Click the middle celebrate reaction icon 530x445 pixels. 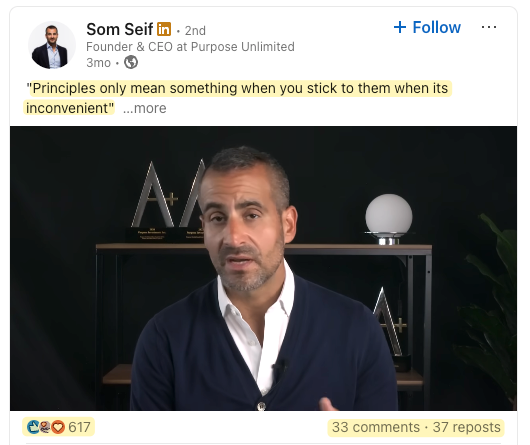pyautogui.click(x=45, y=427)
